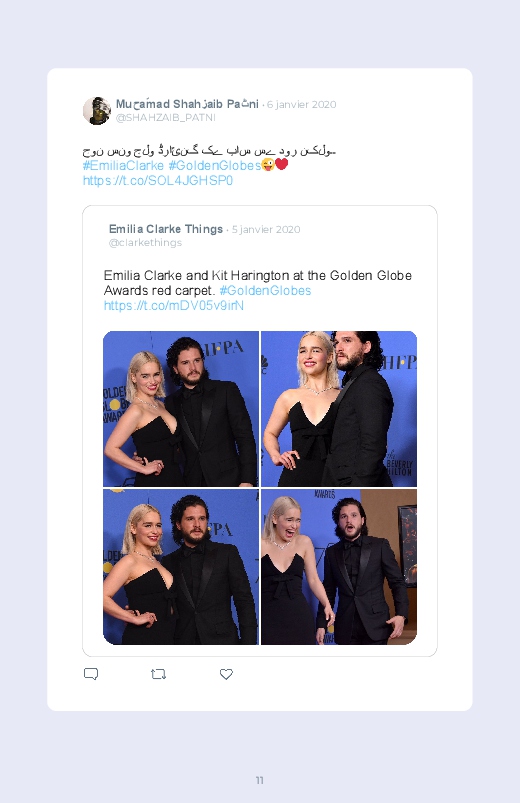Open Muhammad Shahzaib Patni's profile avatar
Viewport: 520px width, 803px height.
coord(97,110)
